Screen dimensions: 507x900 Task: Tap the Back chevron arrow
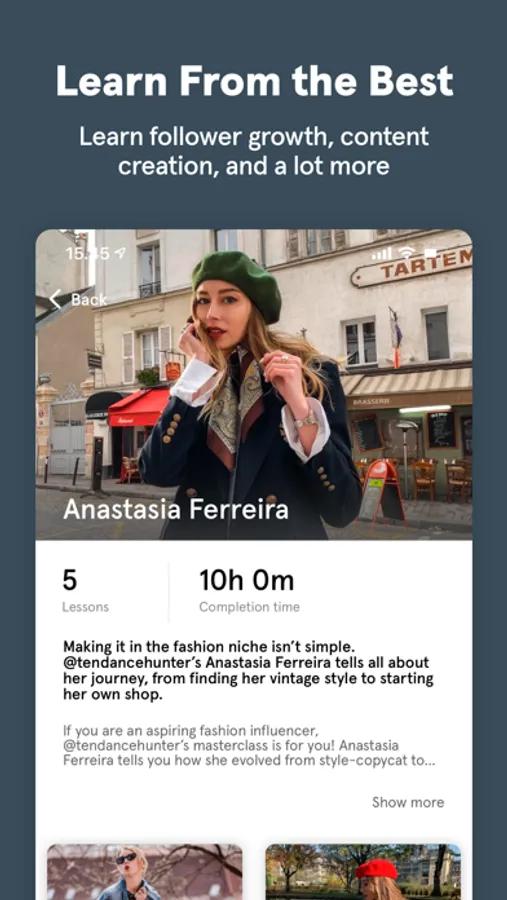55,299
